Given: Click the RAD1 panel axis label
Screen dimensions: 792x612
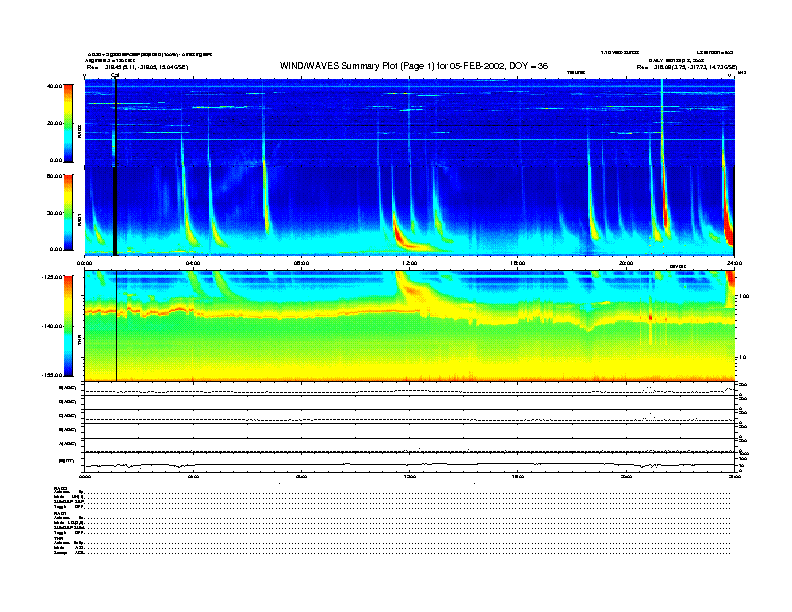Looking at the screenshot, I should tap(79, 219).
